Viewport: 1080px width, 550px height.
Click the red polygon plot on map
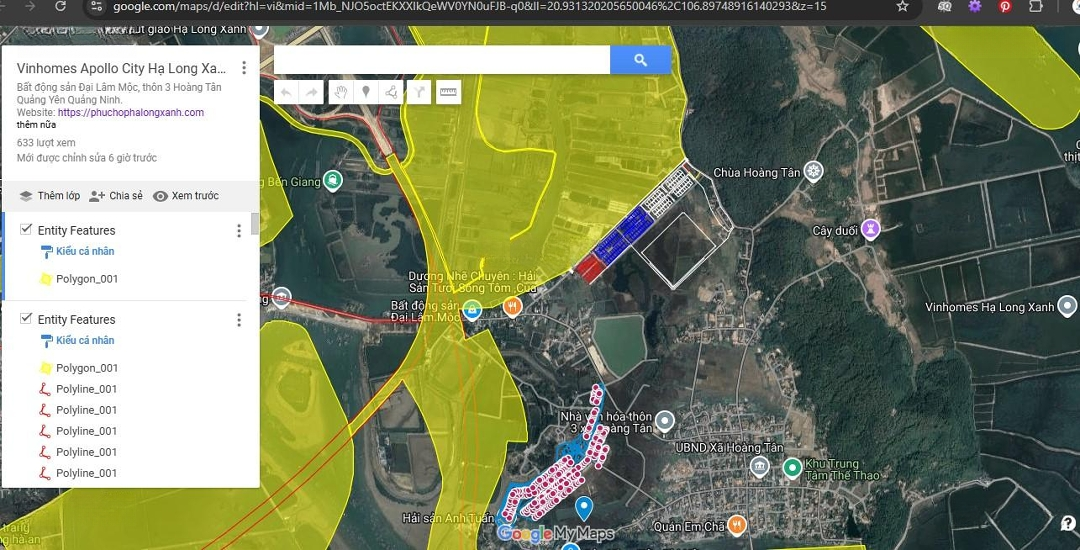click(590, 268)
